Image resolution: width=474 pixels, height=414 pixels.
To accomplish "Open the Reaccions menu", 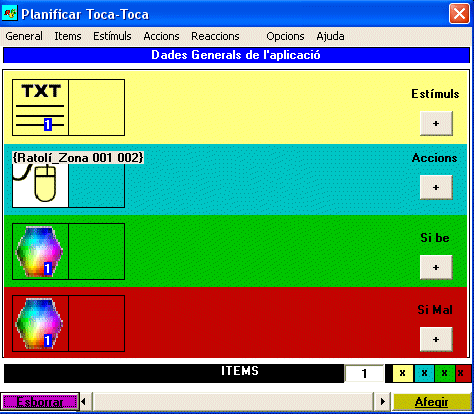I will [x=215, y=36].
